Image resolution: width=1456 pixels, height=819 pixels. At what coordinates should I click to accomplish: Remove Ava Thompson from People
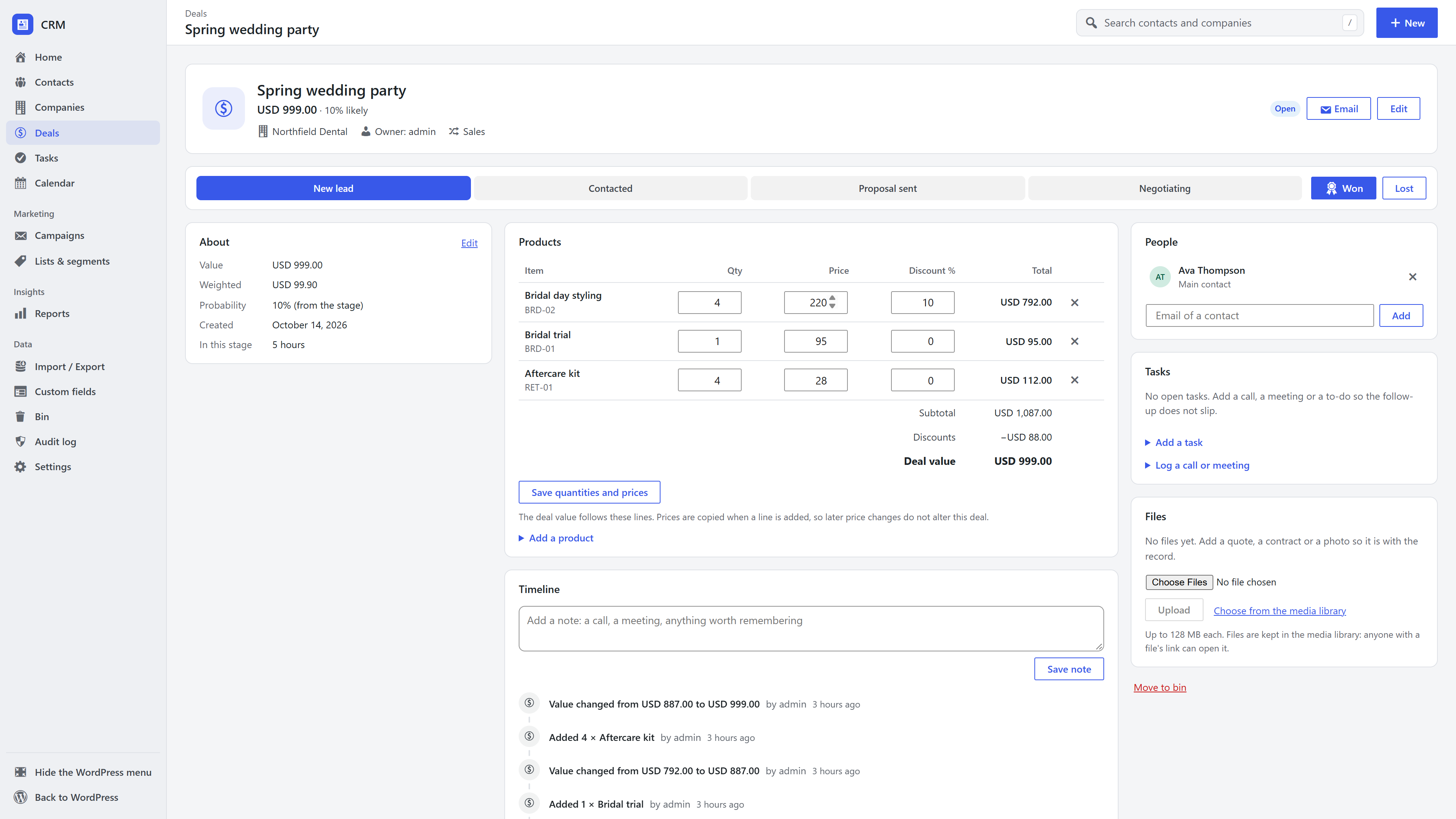(x=1412, y=277)
